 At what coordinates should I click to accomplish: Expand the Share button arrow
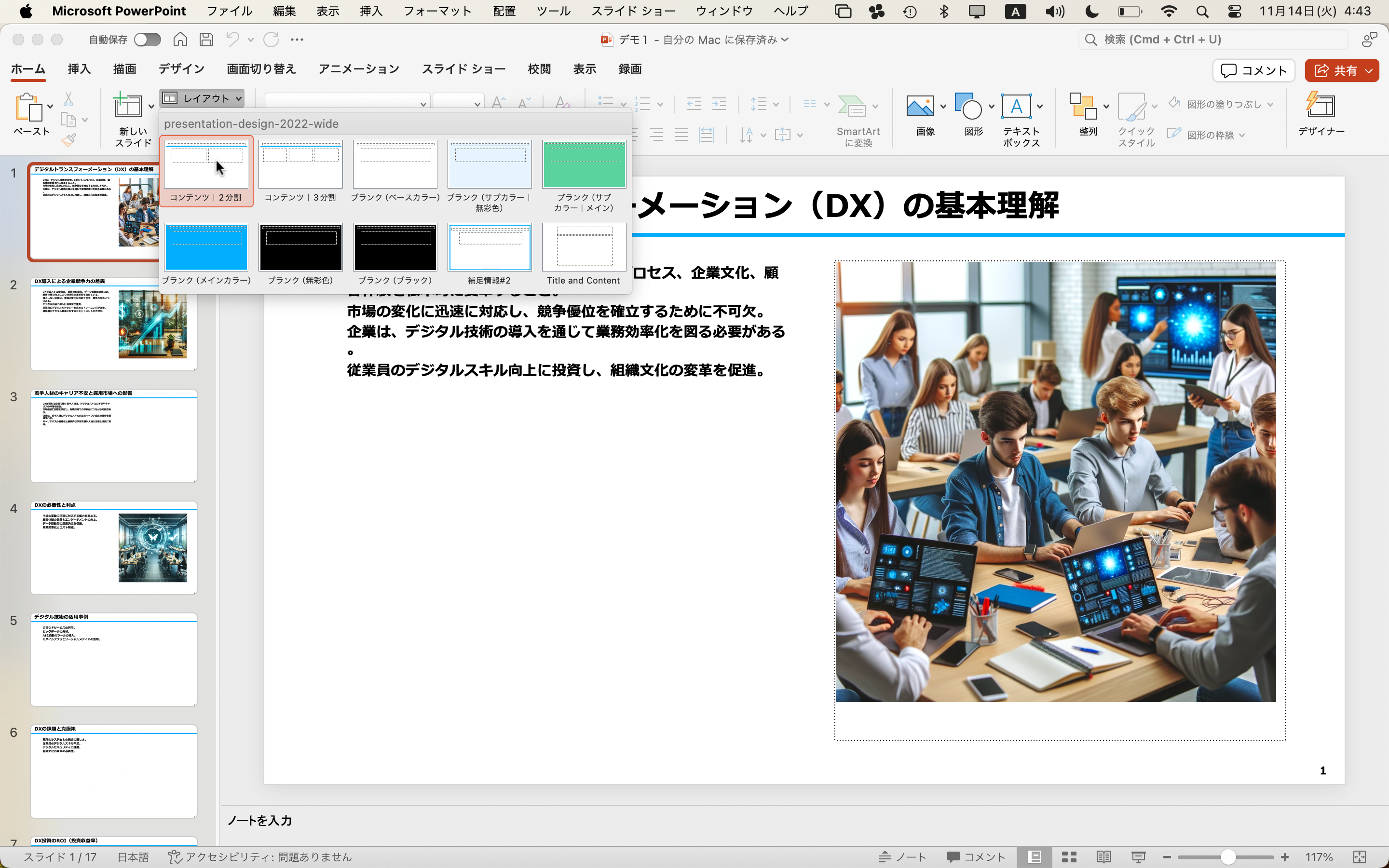point(1370,70)
